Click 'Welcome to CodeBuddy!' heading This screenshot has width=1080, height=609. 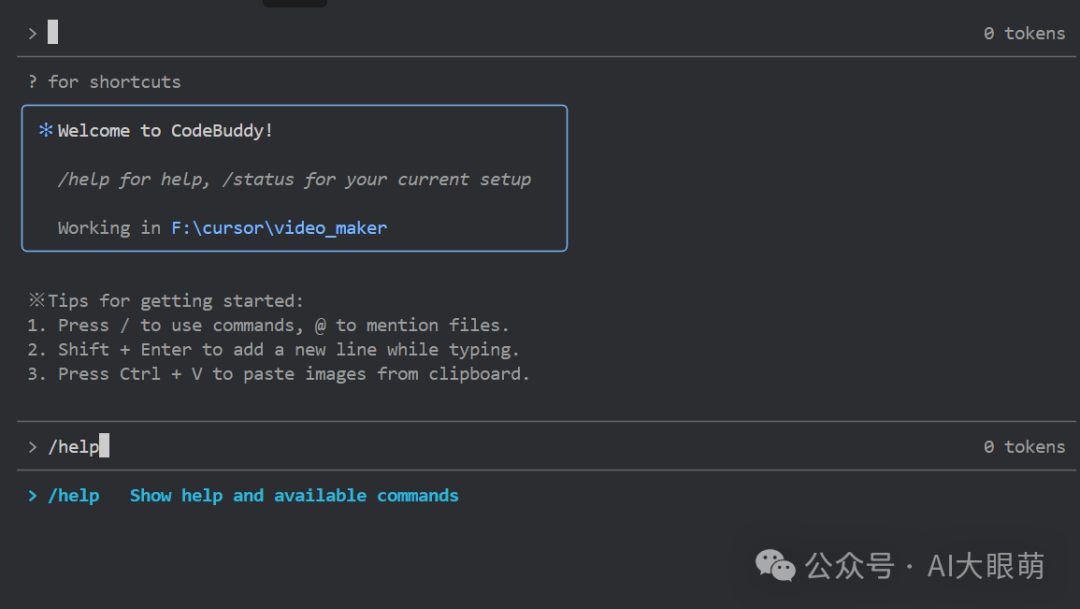[165, 131]
